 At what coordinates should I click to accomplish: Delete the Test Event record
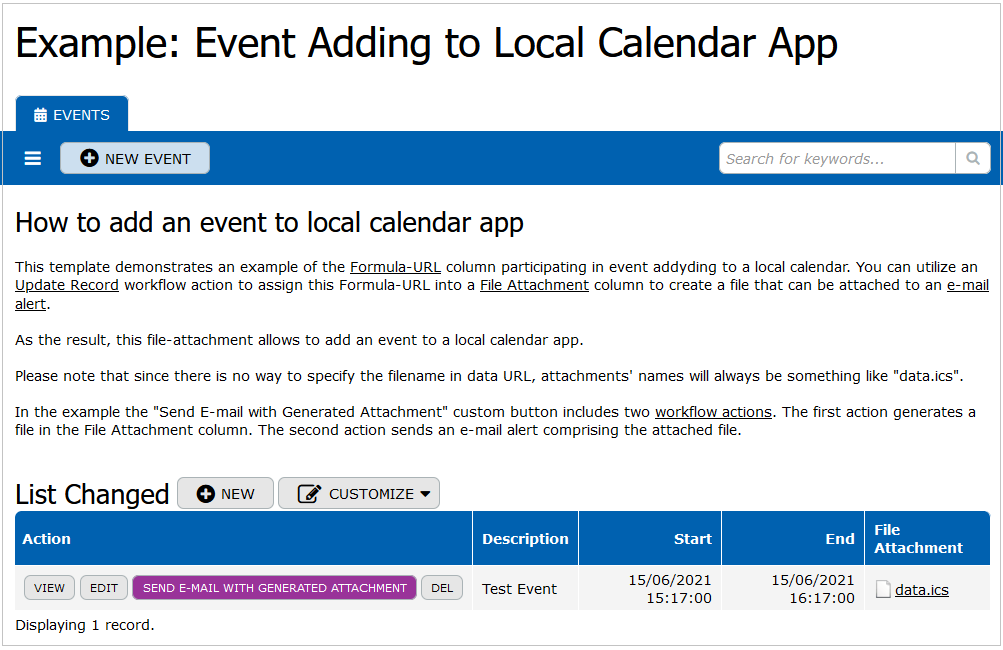(442, 588)
